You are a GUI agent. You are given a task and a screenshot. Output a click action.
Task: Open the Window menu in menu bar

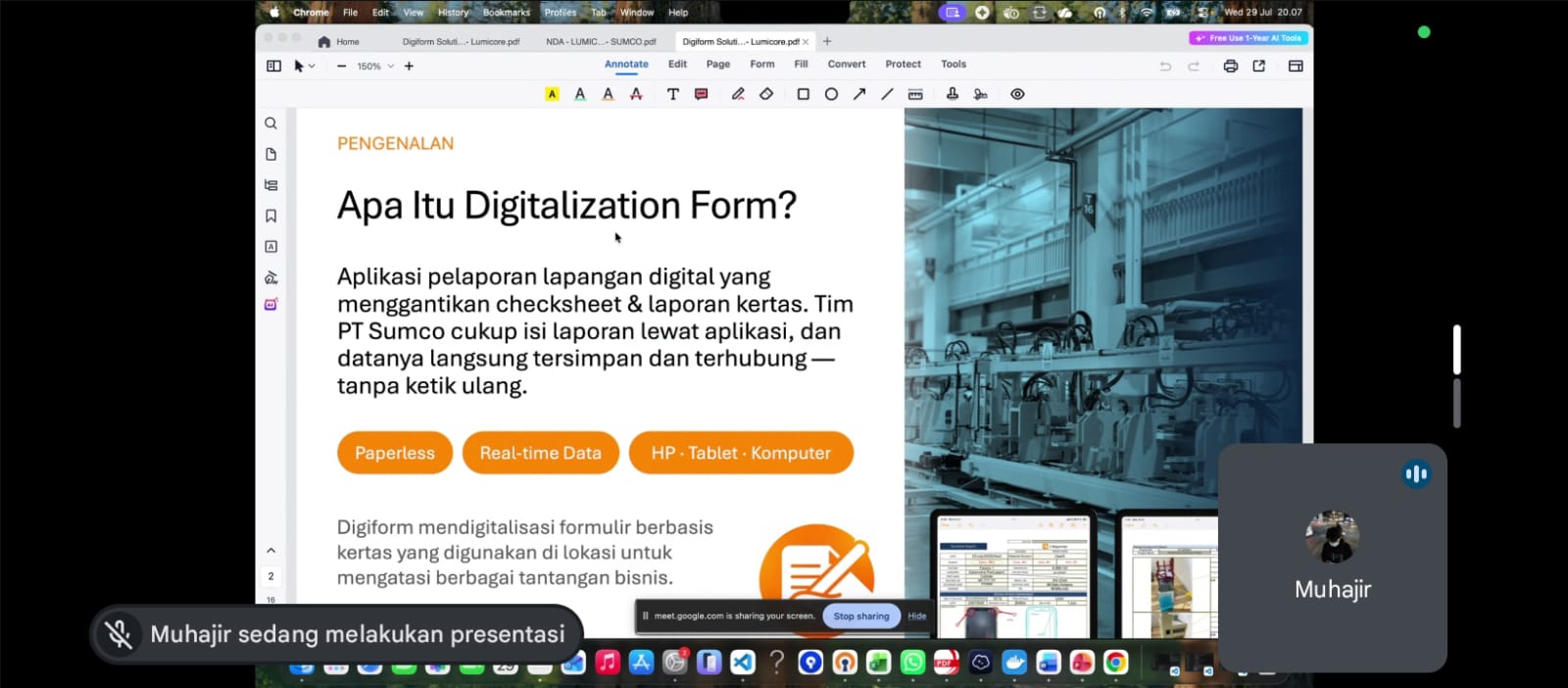coord(637,13)
